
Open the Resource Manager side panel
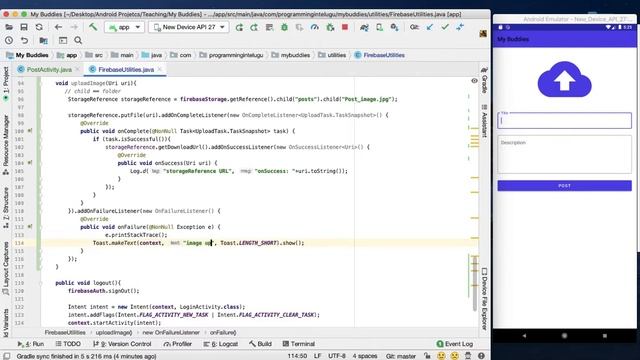point(6,145)
